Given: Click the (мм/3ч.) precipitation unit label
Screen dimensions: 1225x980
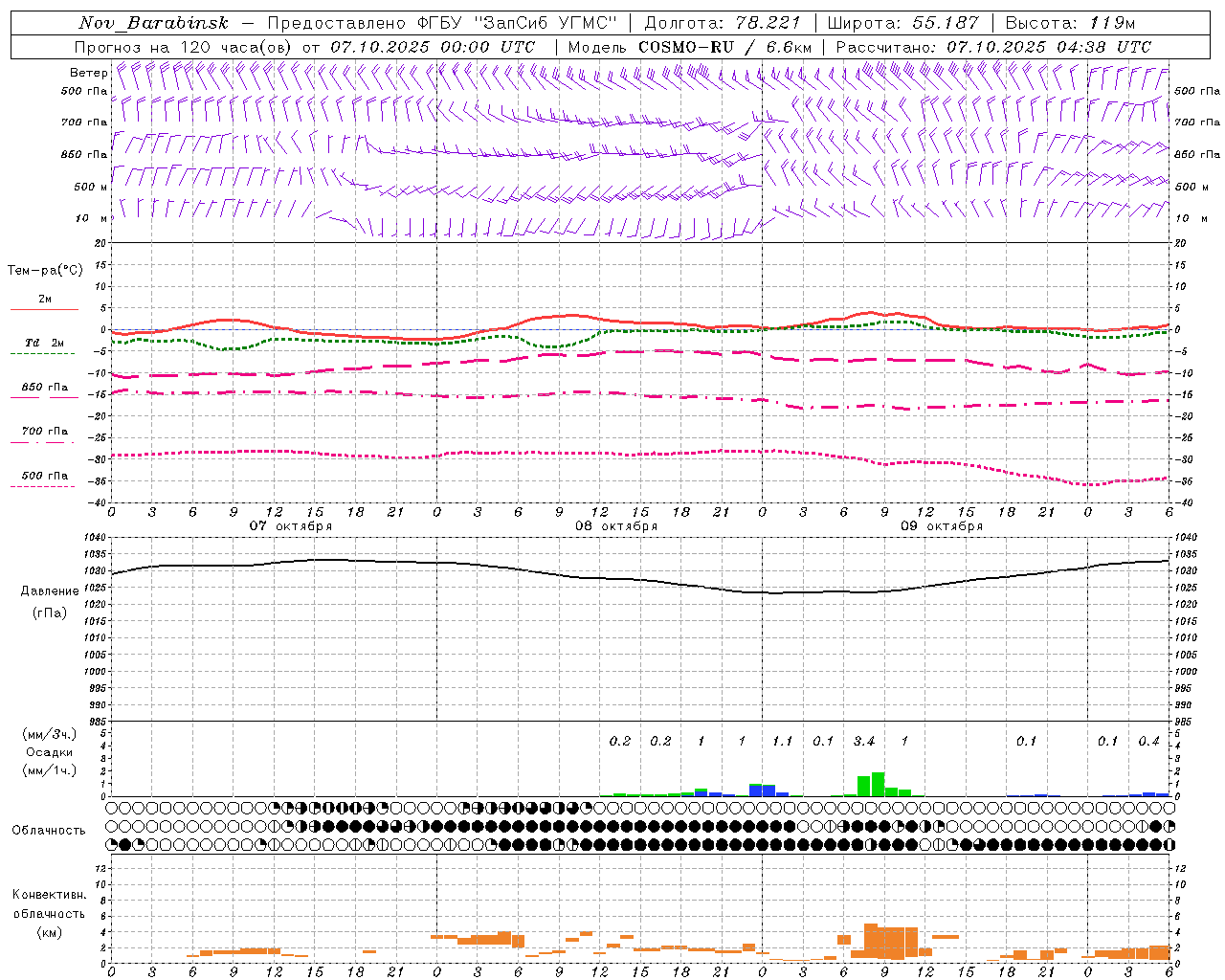Looking at the screenshot, I should coord(50,734).
